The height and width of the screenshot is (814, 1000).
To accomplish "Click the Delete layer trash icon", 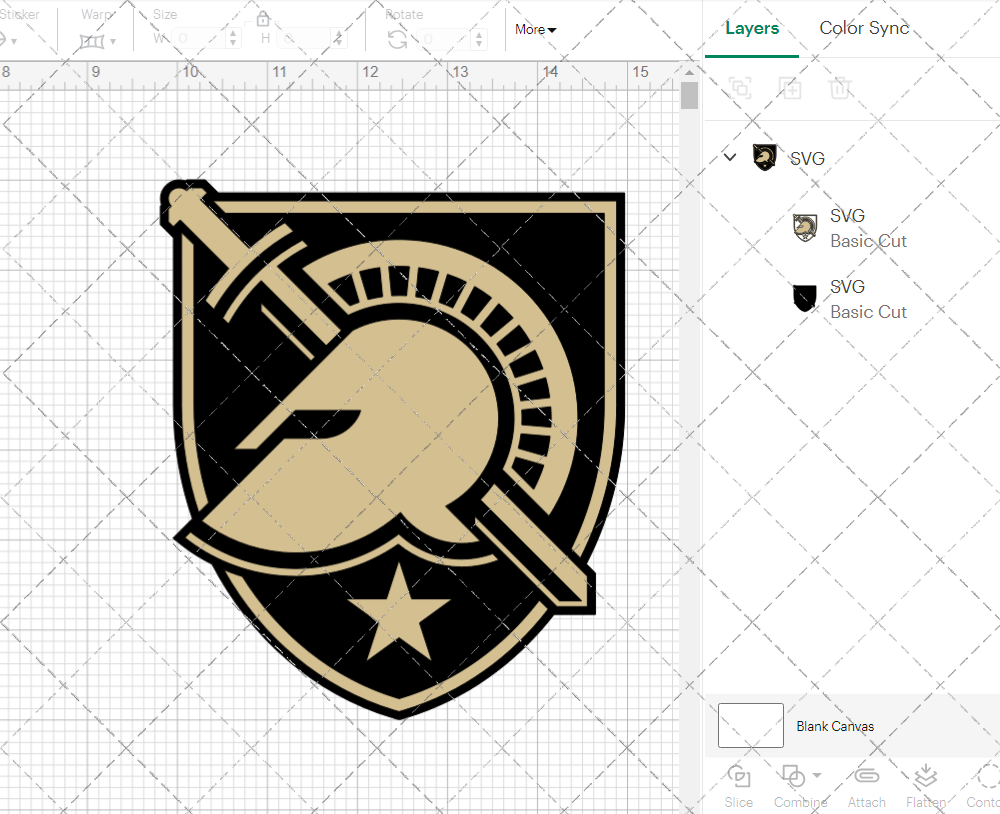I will 840,87.
